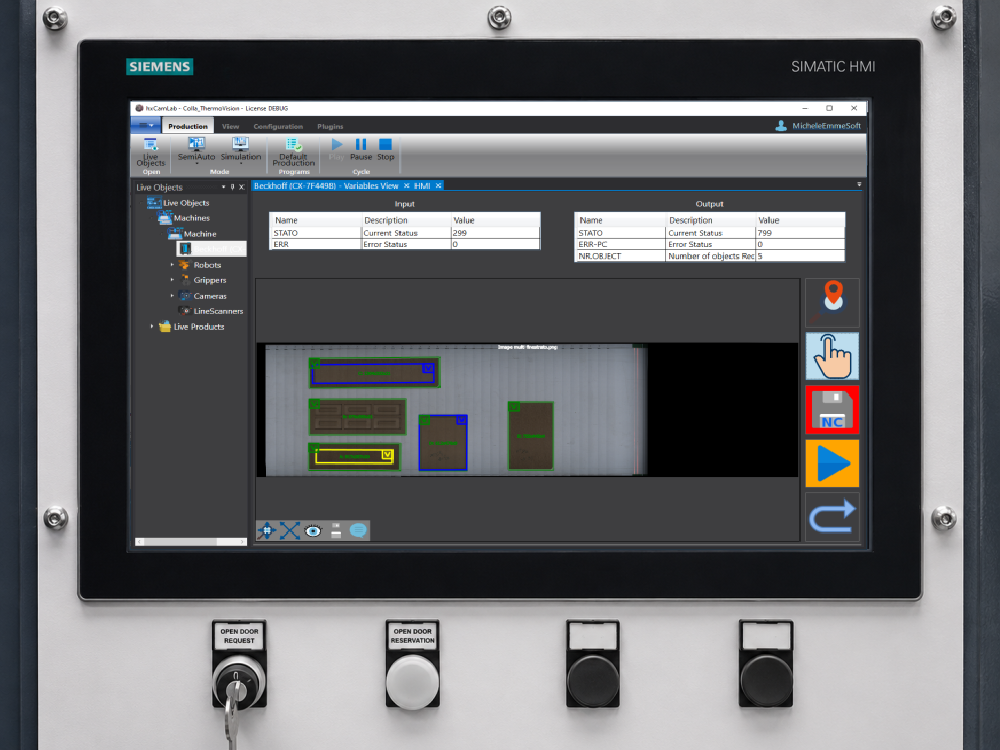Click the Input table value 299

point(495,233)
